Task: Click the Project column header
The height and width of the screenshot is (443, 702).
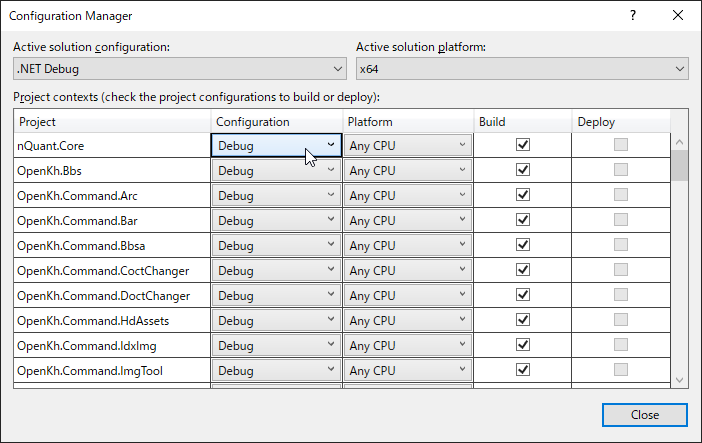Action: click(112, 121)
